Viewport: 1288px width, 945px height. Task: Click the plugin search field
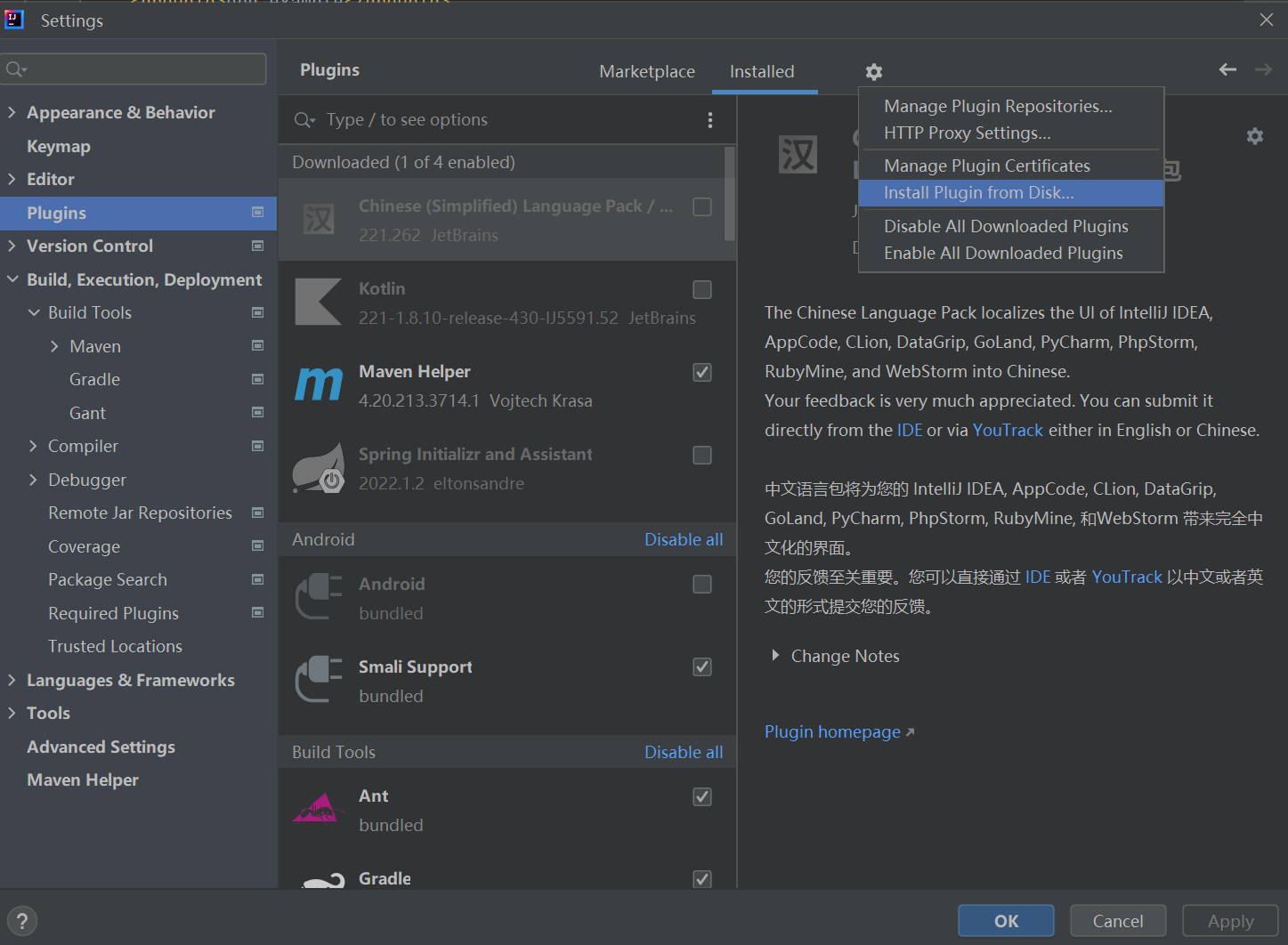(x=506, y=120)
